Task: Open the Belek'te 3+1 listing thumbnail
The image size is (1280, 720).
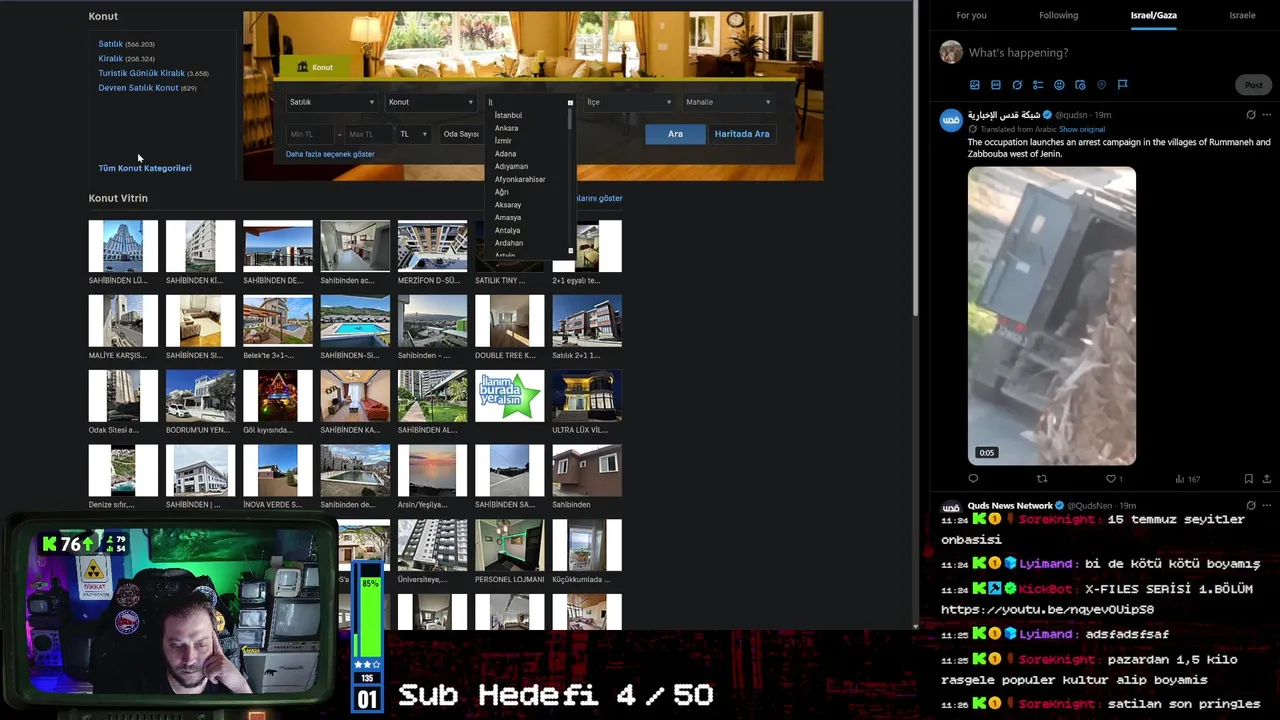Action: [277, 320]
